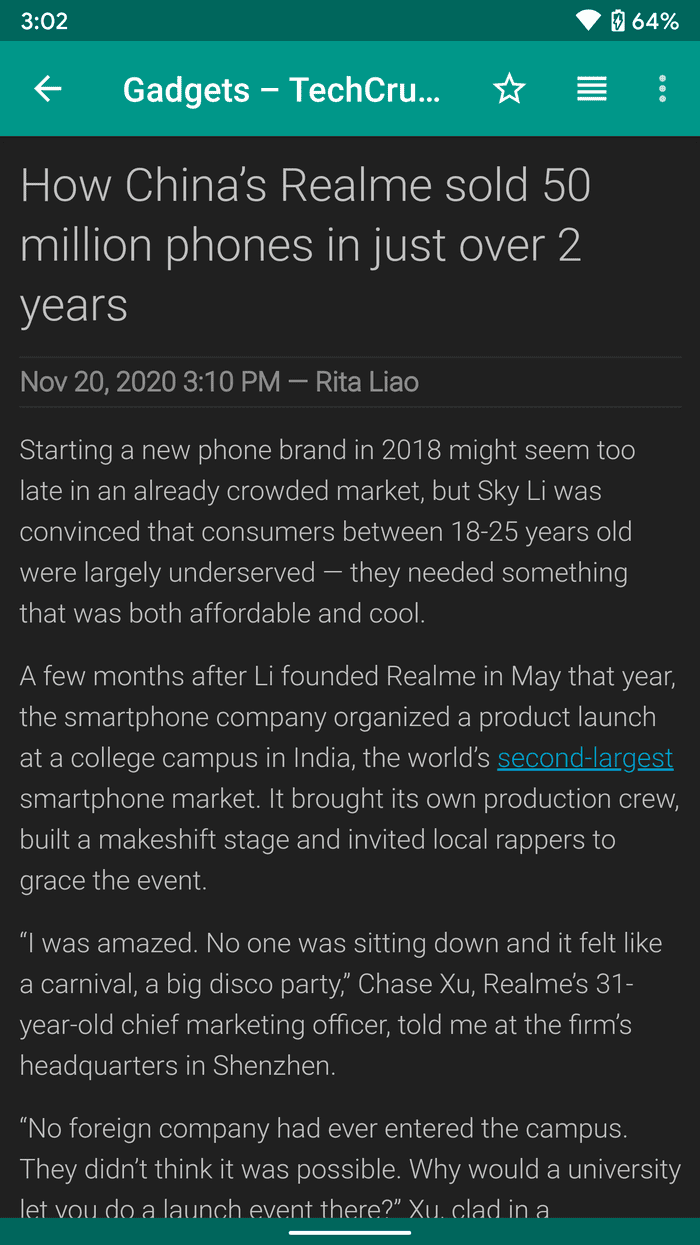Click the article headline about Realme
Viewport: 700px width, 1245px height.
(x=306, y=245)
